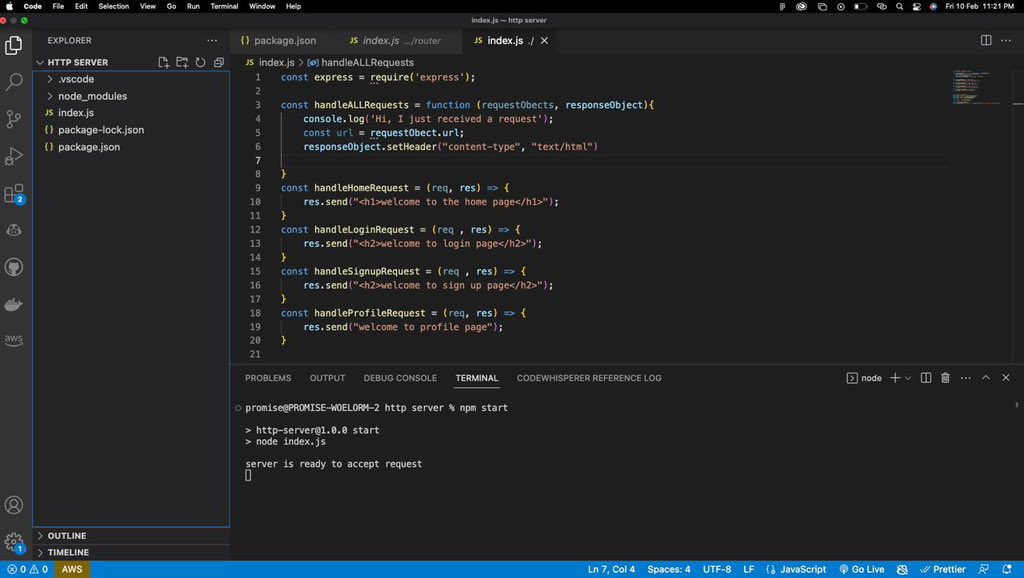Maximize the panel with the up chevron
Viewport: 1024px width, 578px height.
[986, 377]
